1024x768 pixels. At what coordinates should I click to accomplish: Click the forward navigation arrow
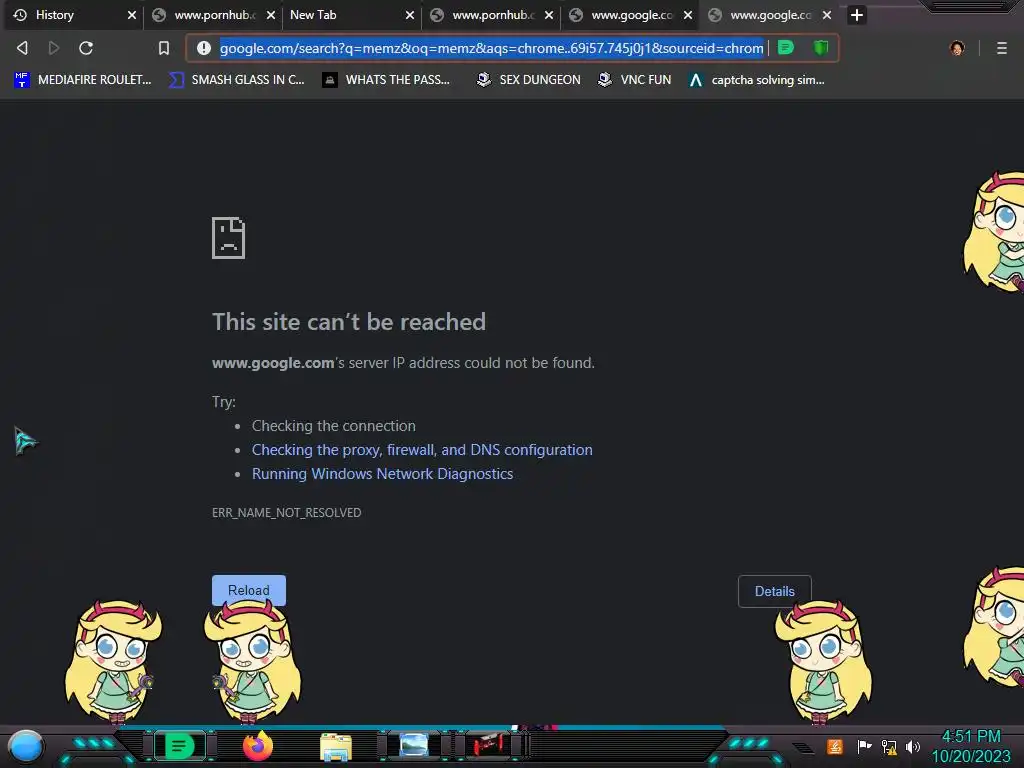[x=54, y=48]
